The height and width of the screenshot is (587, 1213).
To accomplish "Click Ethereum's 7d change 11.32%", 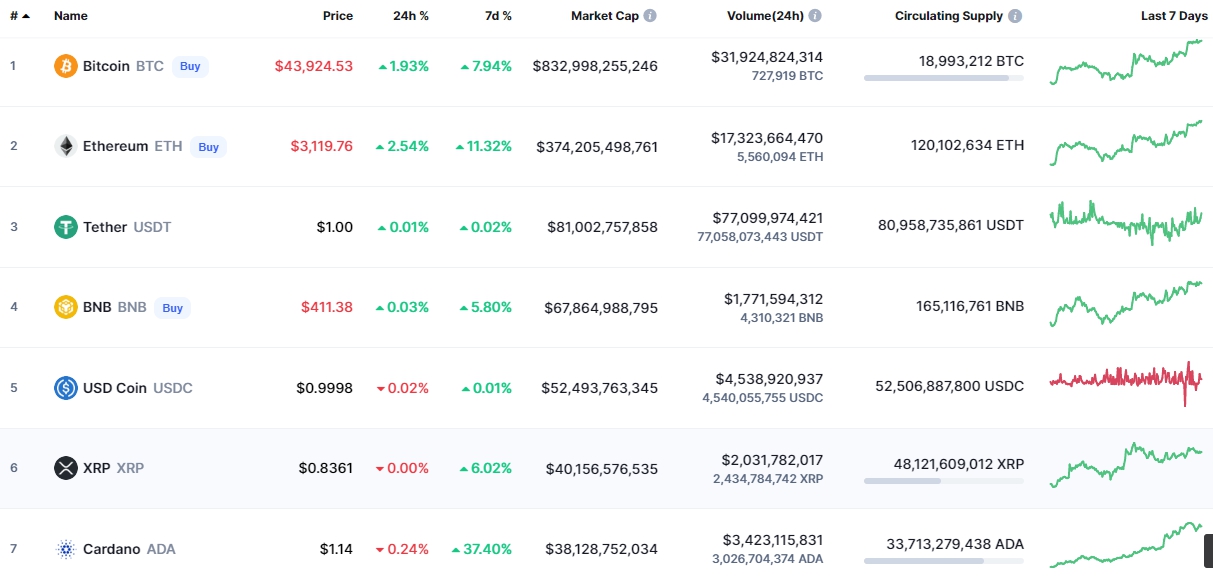I will [x=483, y=146].
